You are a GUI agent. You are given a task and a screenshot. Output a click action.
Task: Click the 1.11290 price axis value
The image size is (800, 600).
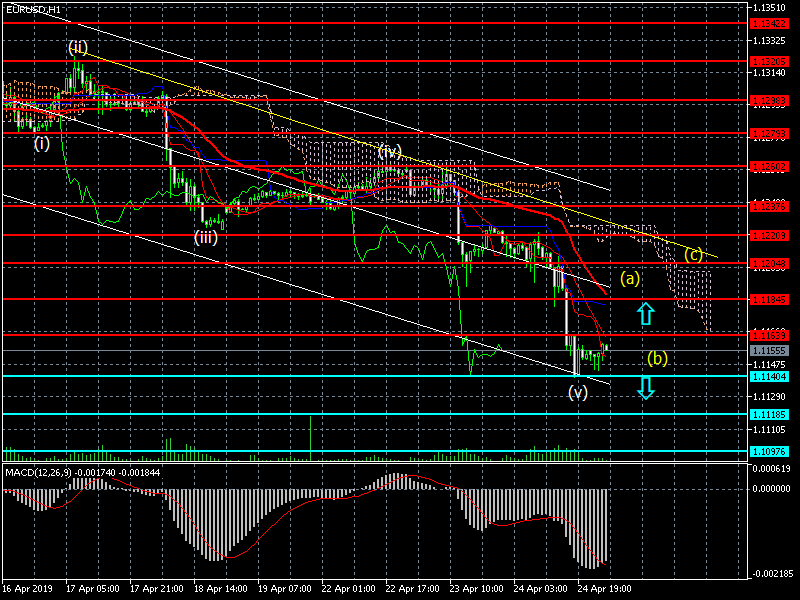(769, 396)
